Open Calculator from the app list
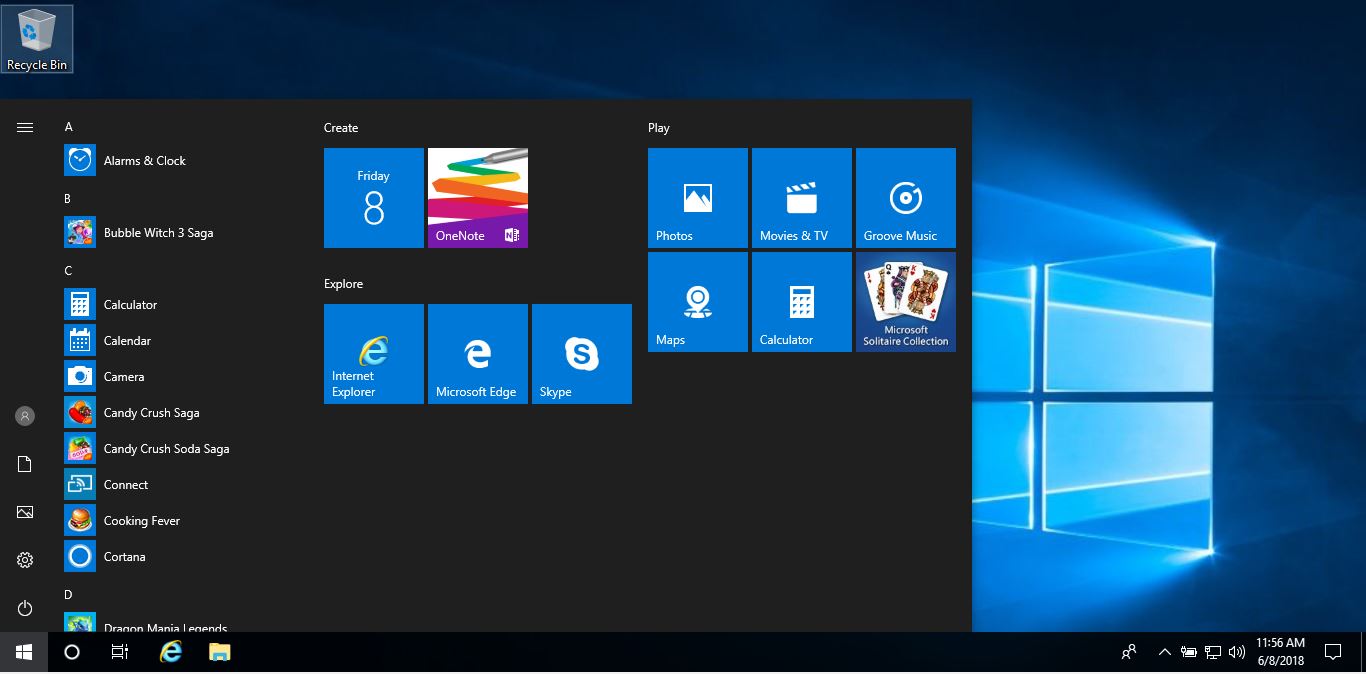This screenshot has height=674, width=1366. pos(180,304)
